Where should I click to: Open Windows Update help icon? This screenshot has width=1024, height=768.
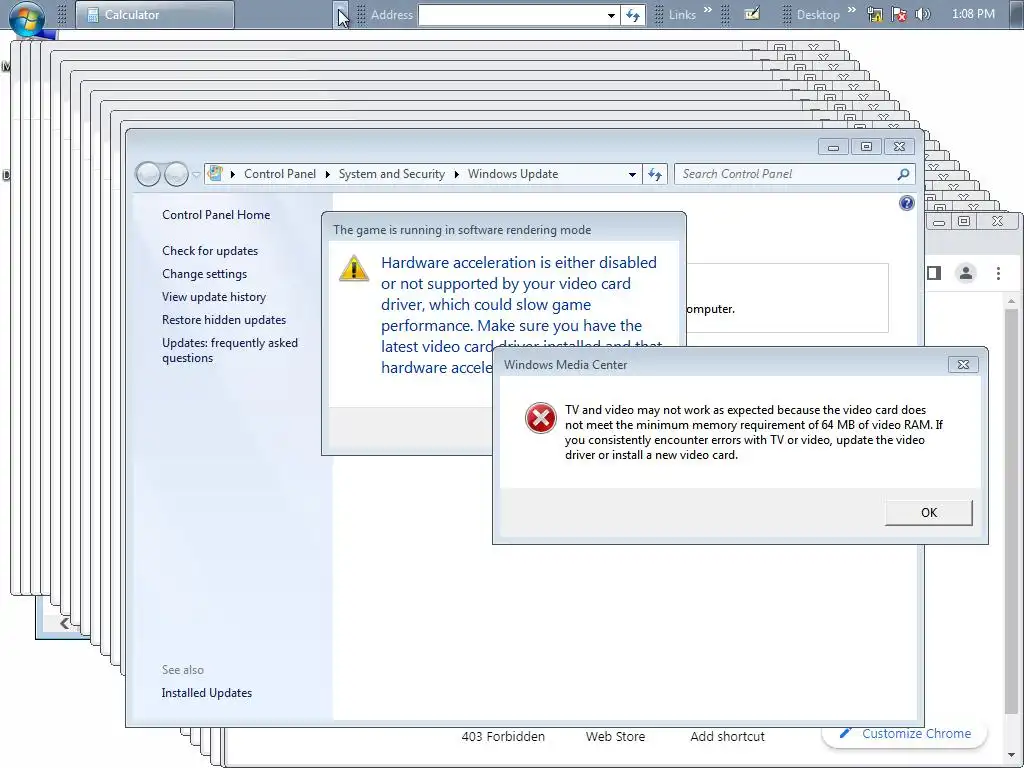(x=906, y=203)
